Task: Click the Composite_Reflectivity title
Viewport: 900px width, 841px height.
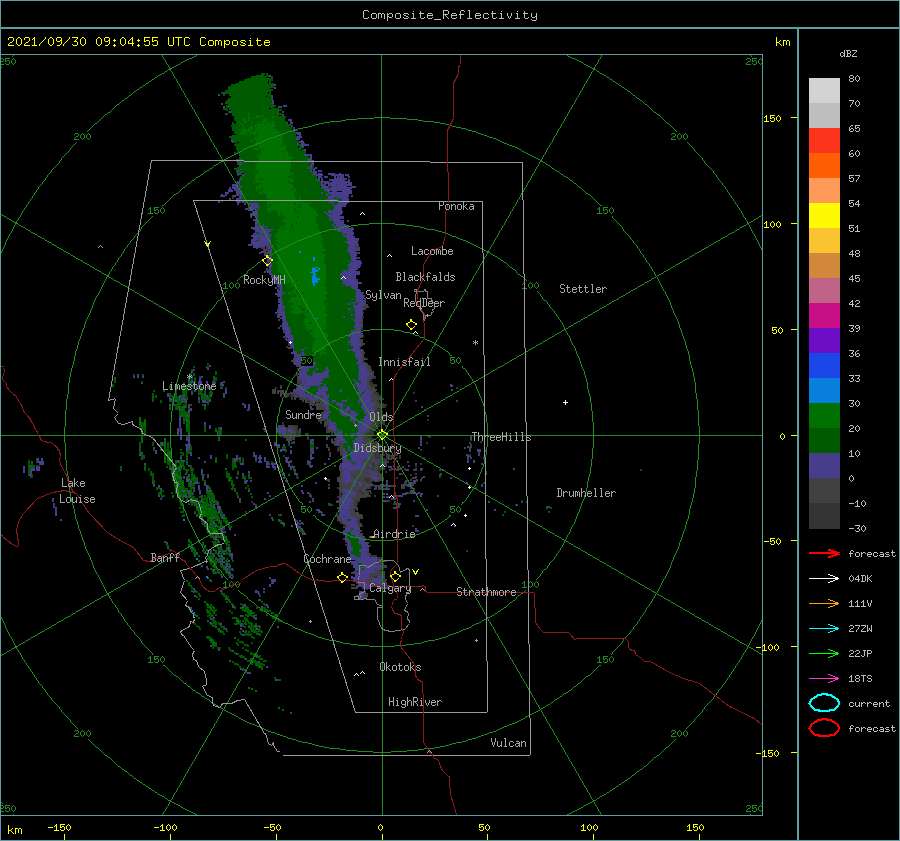Action: (x=450, y=15)
